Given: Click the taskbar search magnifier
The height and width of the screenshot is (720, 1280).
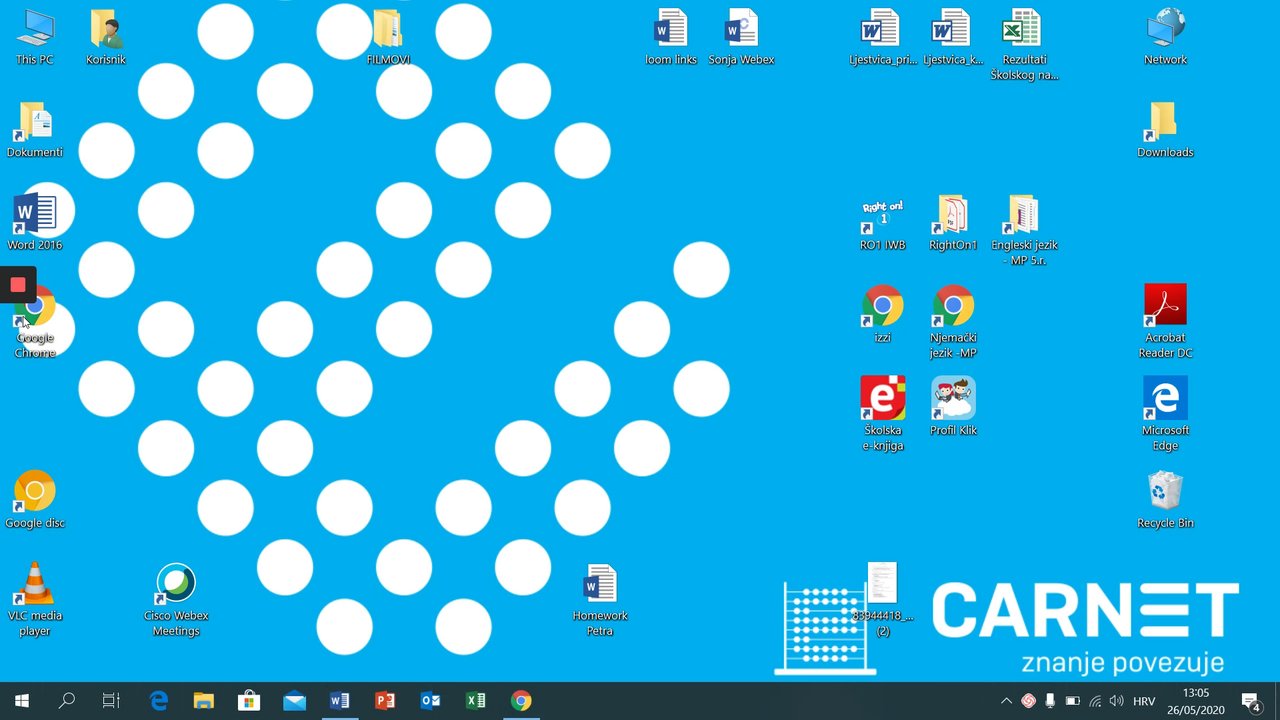Looking at the screenshot, I should [x=67, y=701].
